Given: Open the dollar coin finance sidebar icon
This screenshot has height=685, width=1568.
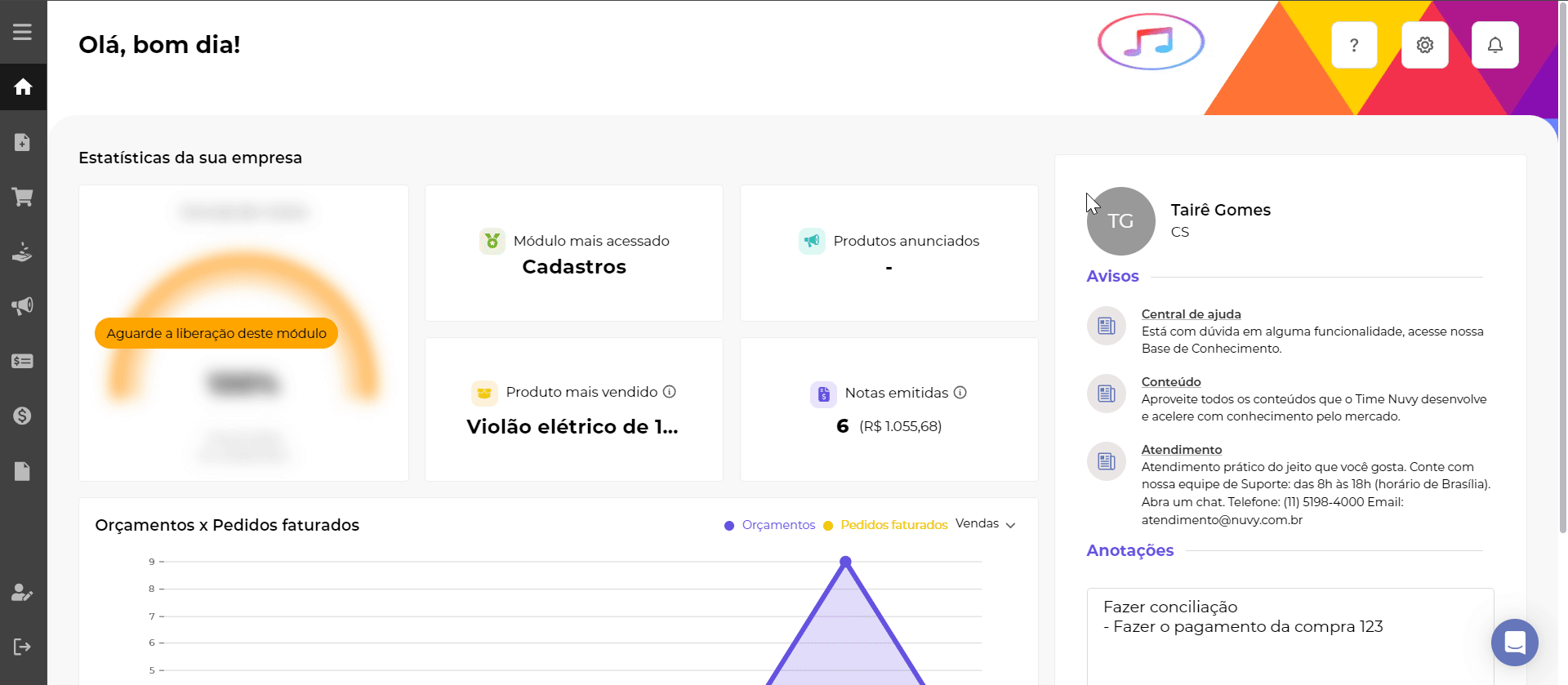Looking at the screenshot, I should [x=23, y=416].
